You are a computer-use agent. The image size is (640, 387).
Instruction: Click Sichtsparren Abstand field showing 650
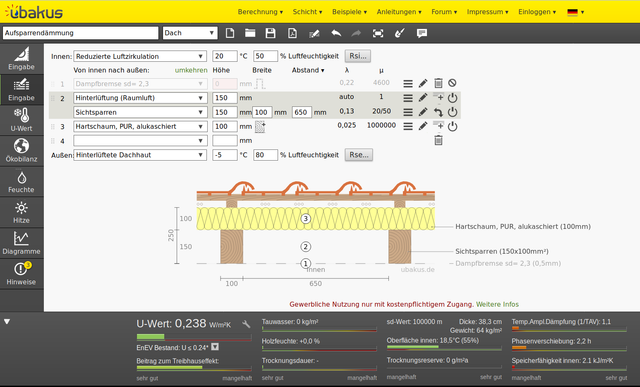(x=302, y=112)
